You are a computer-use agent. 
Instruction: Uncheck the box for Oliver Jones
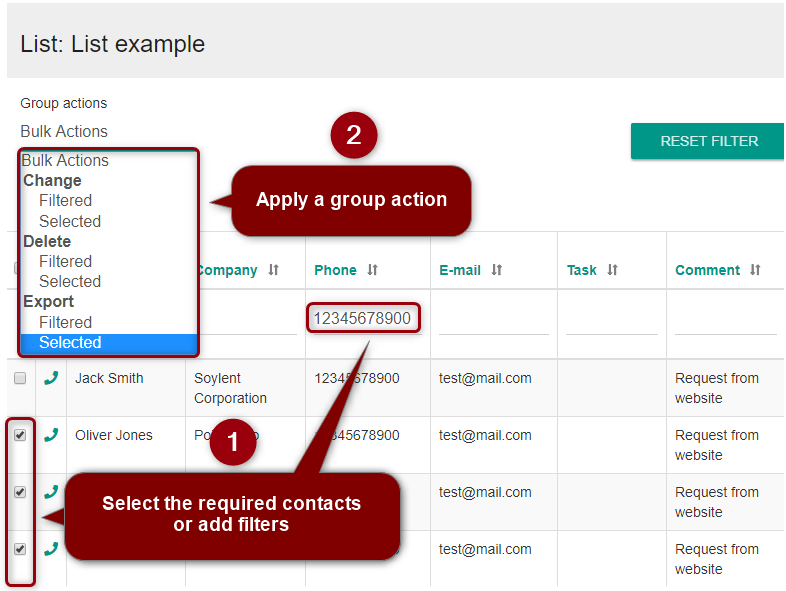(x=20, y=435)
